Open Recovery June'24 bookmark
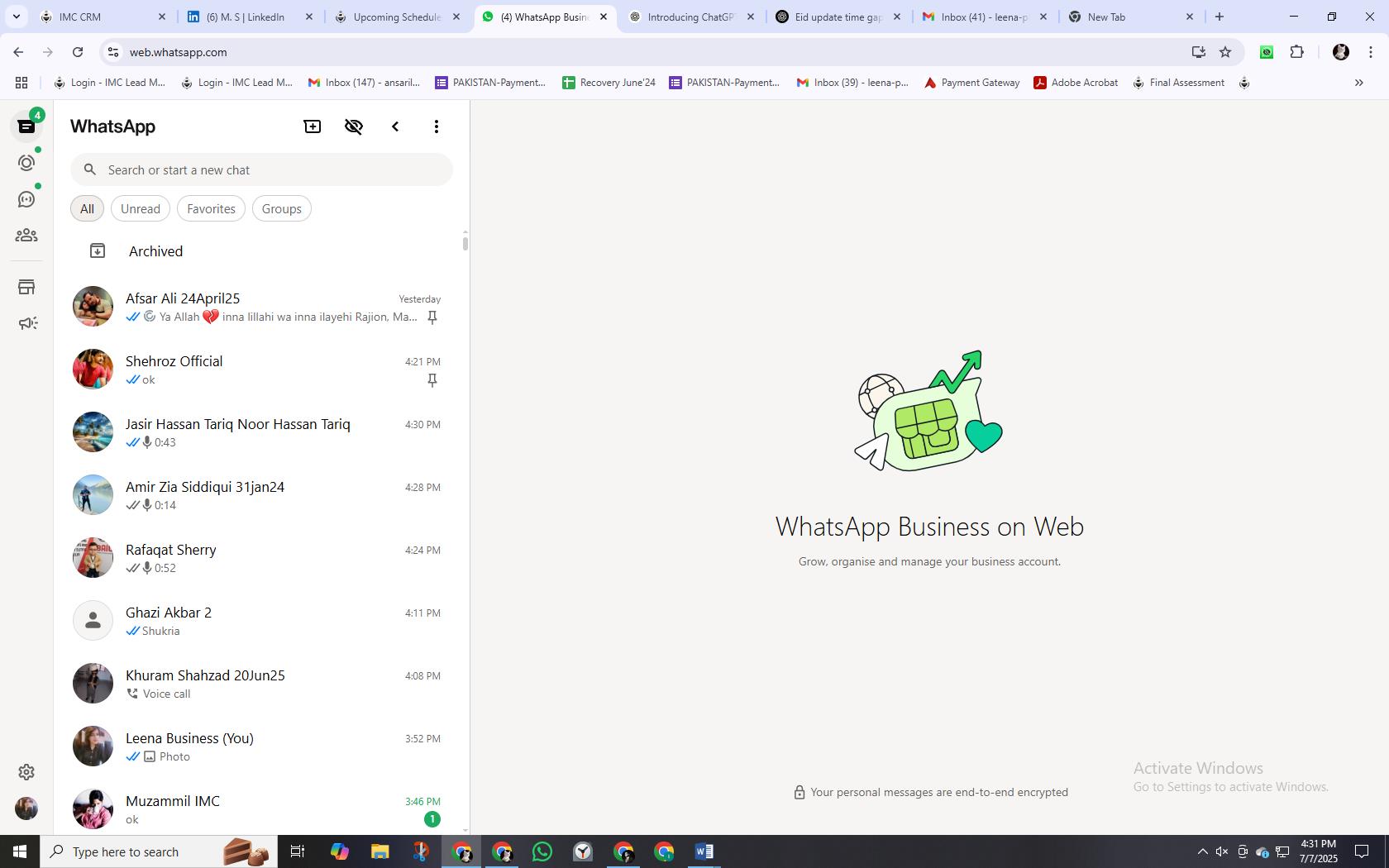 [x=609, y=83]
